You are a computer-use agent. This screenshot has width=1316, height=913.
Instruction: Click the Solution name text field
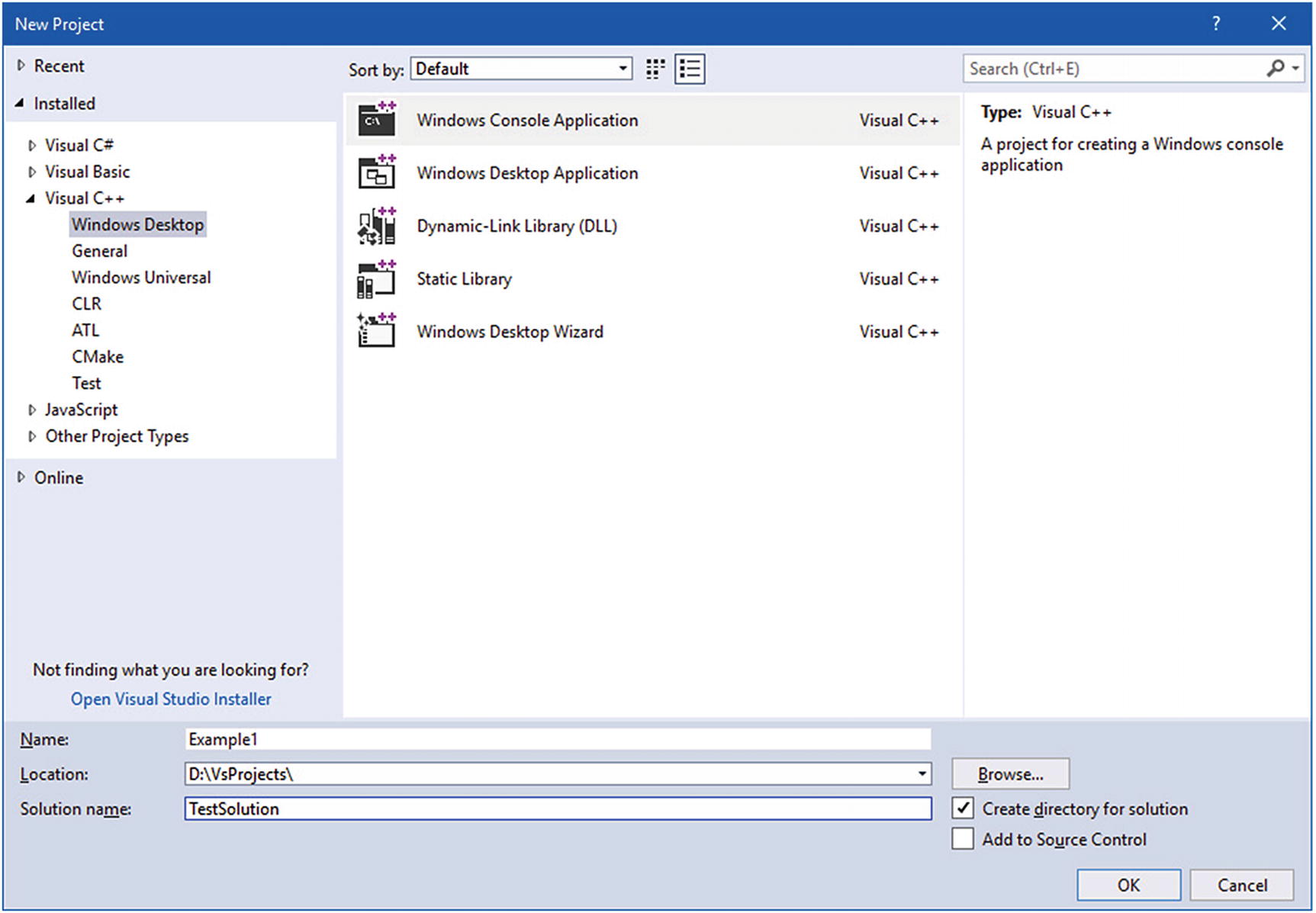[557, 809]
